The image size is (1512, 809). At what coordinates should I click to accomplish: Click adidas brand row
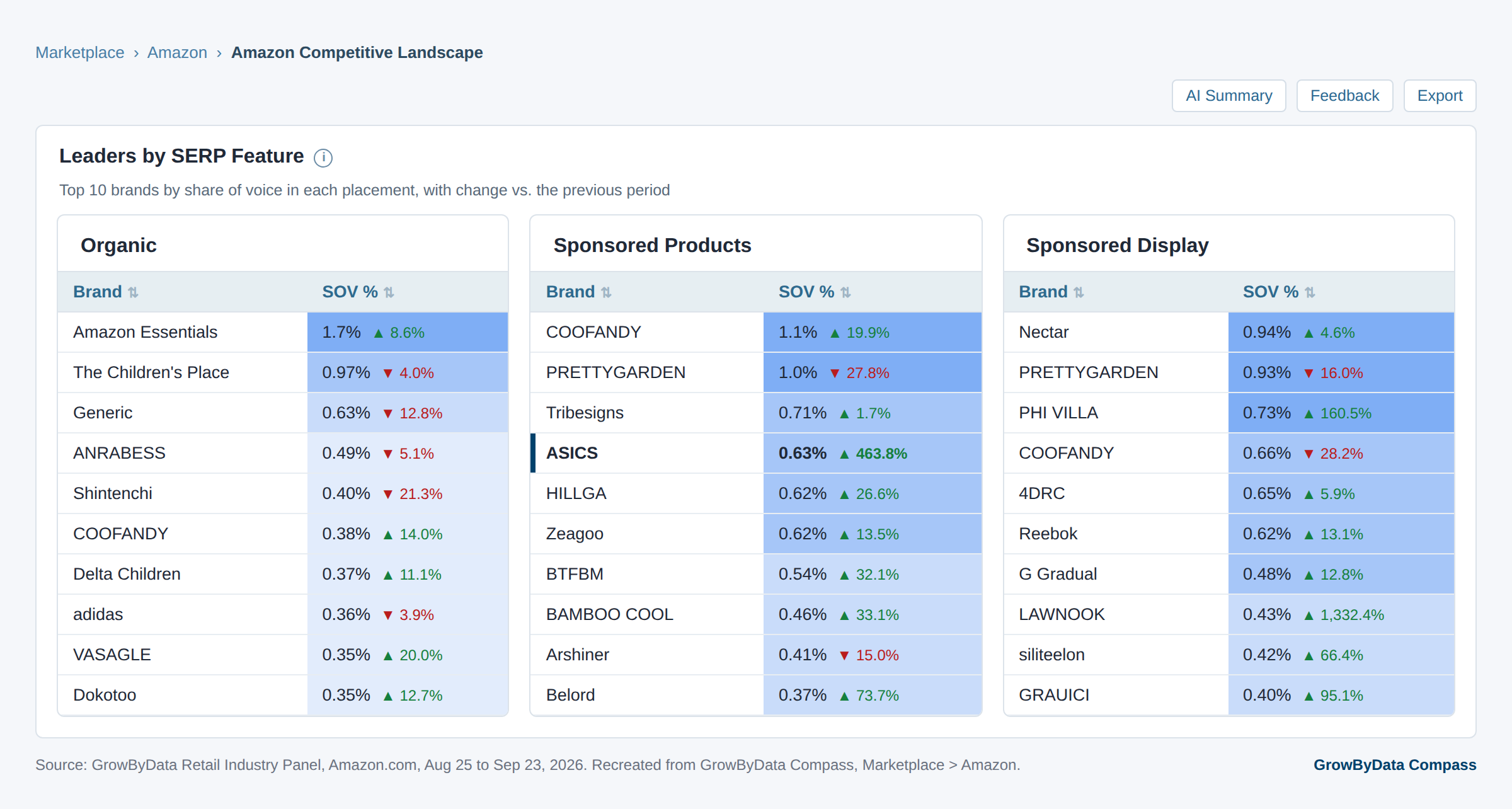pos(283,614)
